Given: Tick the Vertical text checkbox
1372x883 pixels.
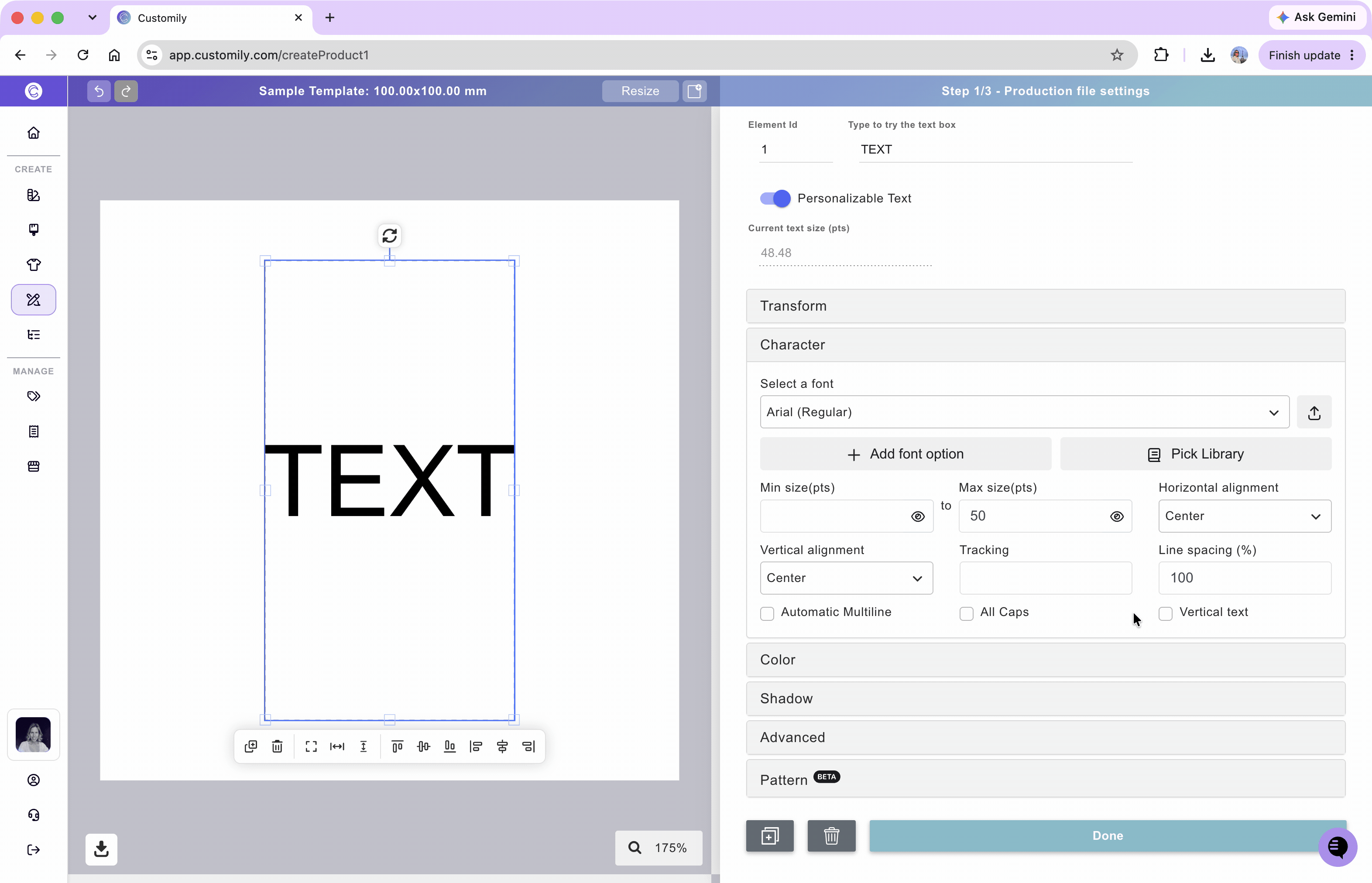Looking at the screenshot, I should pos(1166,613).
